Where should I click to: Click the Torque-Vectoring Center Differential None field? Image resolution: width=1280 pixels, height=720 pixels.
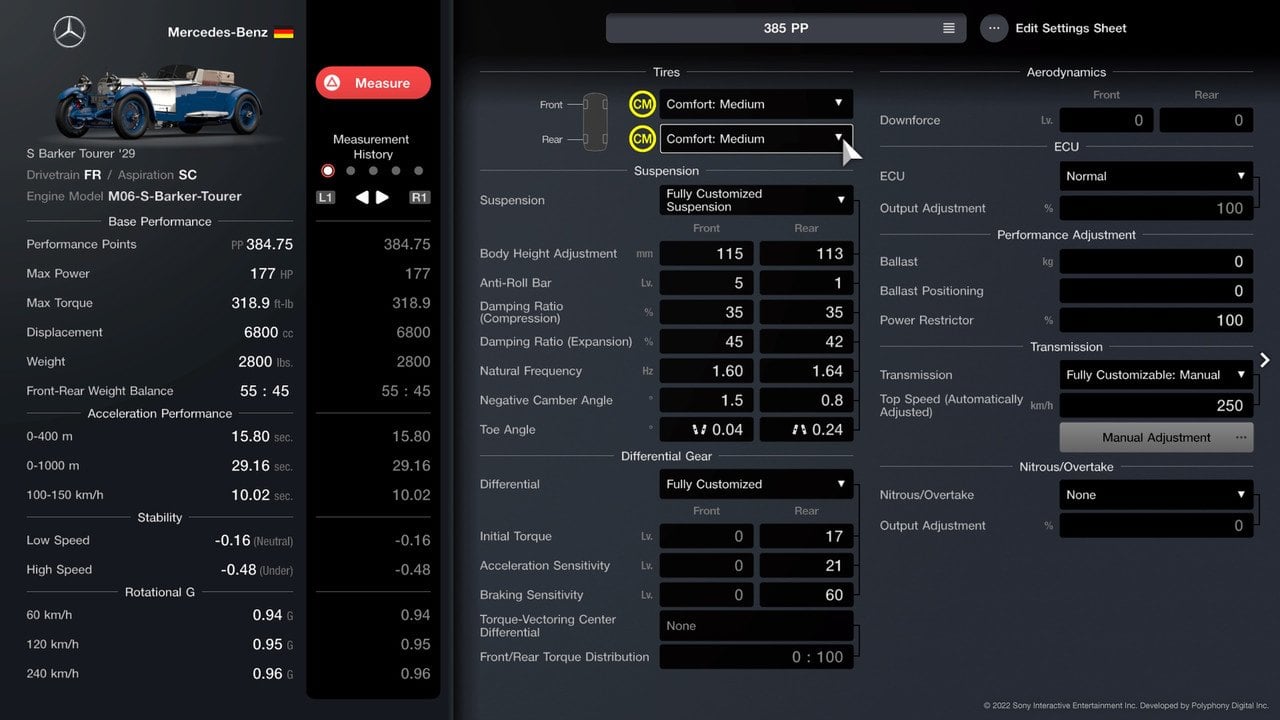756,626
